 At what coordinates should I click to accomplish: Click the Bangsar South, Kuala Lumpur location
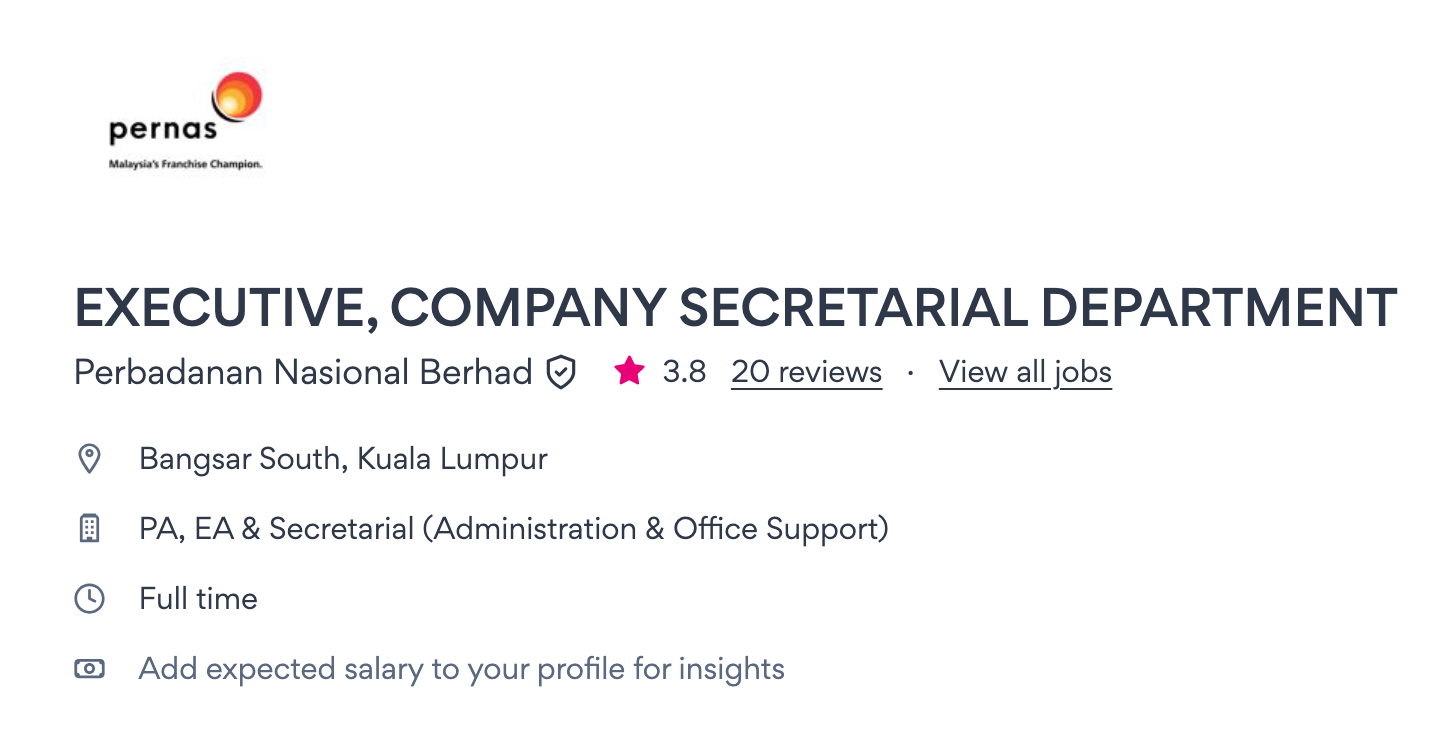pyautogui.click(x=343, y=459)
